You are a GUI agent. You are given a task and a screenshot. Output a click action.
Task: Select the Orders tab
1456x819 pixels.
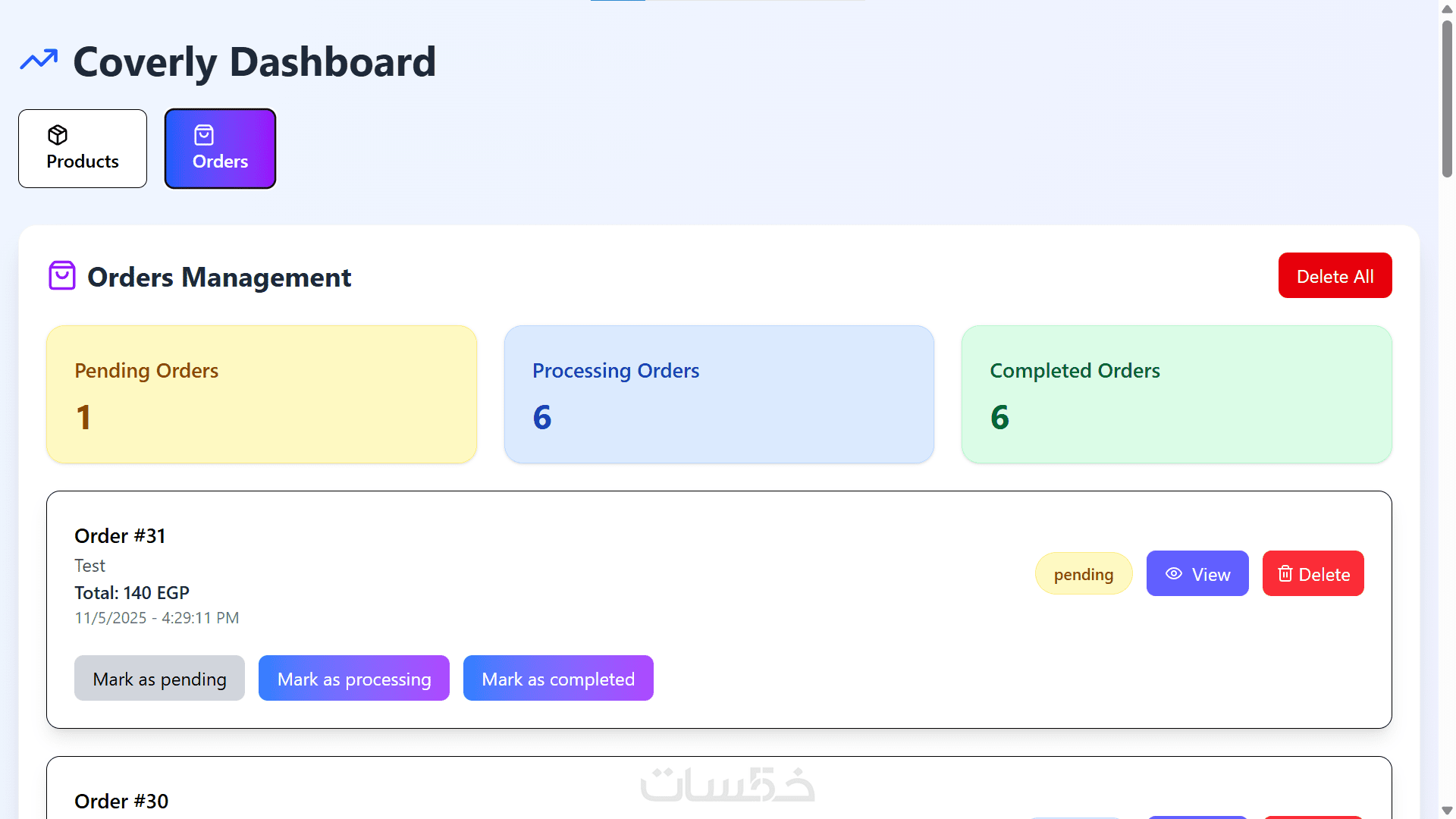[220, 149]
